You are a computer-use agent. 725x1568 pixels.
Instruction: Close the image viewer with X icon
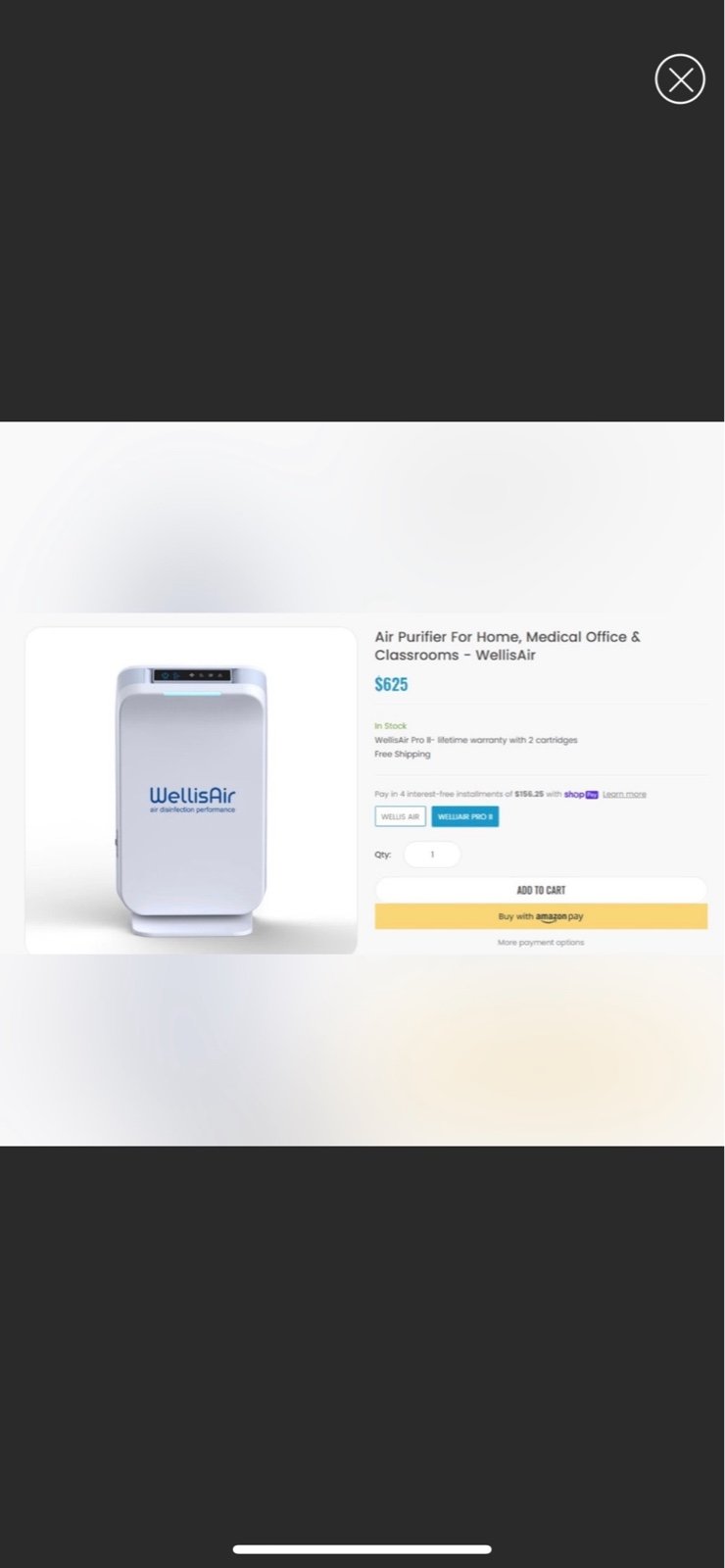680,79
